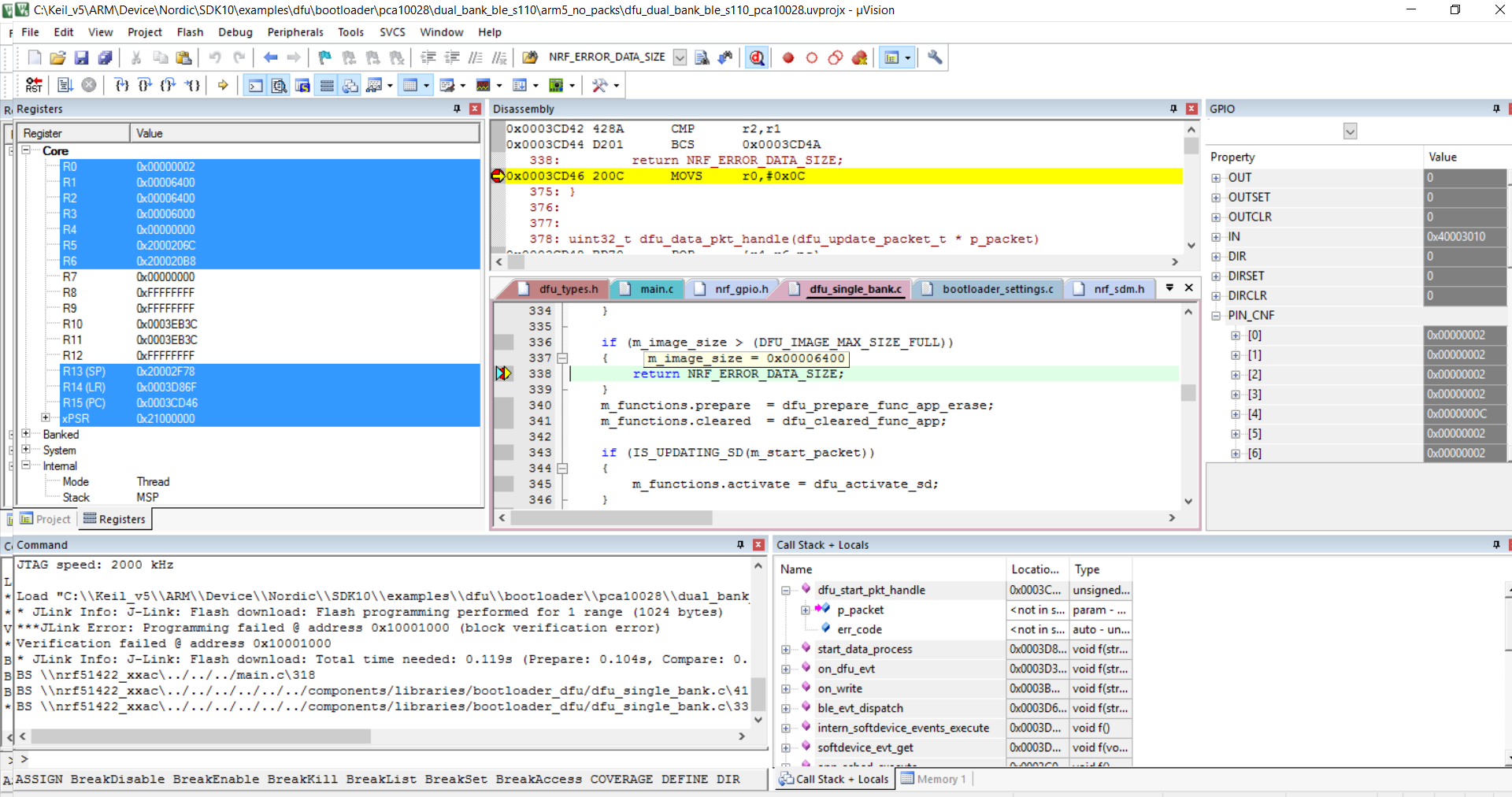
Task: Open the NRF_ERROR_DATA_SIZE find combo dropdown
Action: (680, 57)
